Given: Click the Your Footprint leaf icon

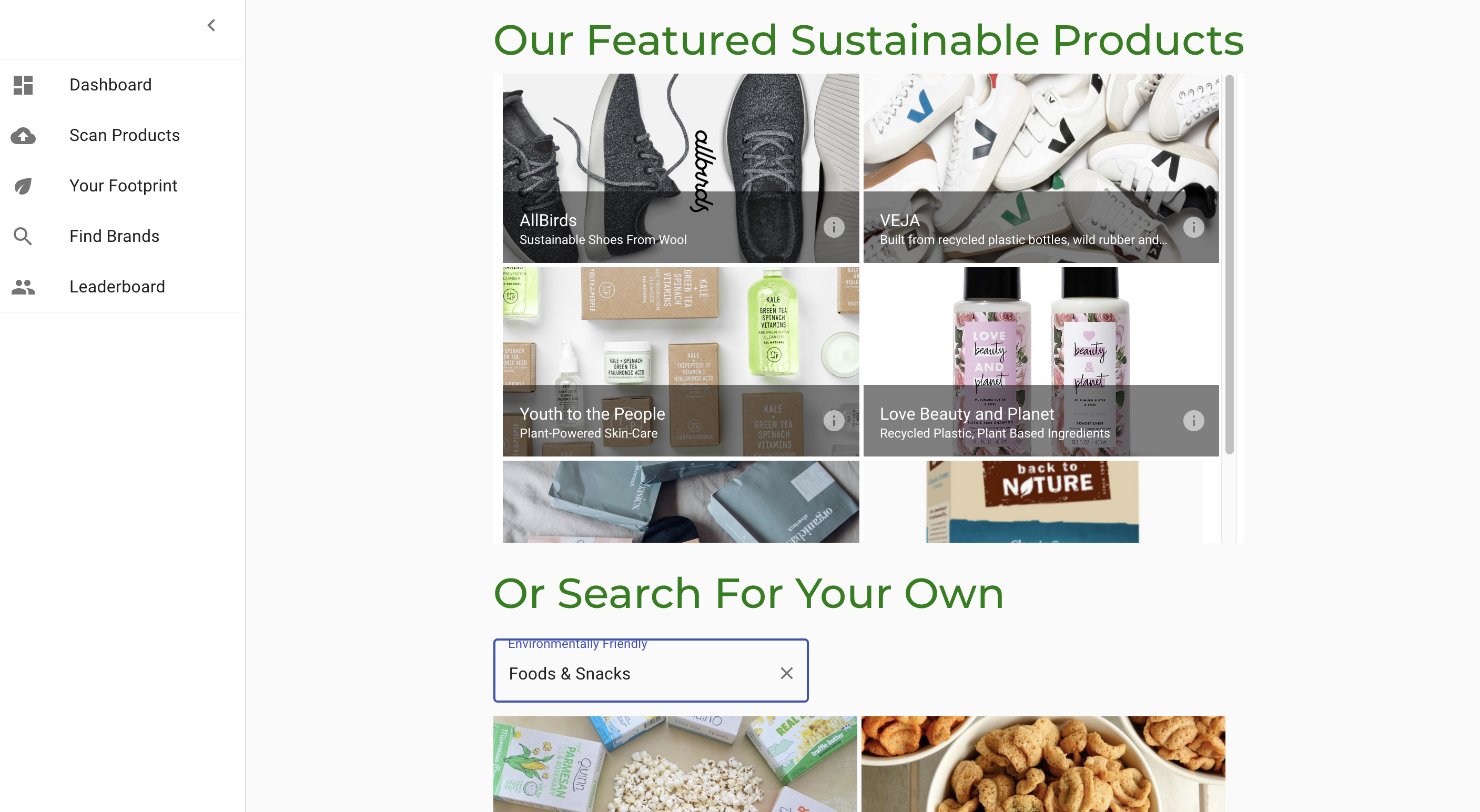Looking at the screenshot, I should click(23, 186).
